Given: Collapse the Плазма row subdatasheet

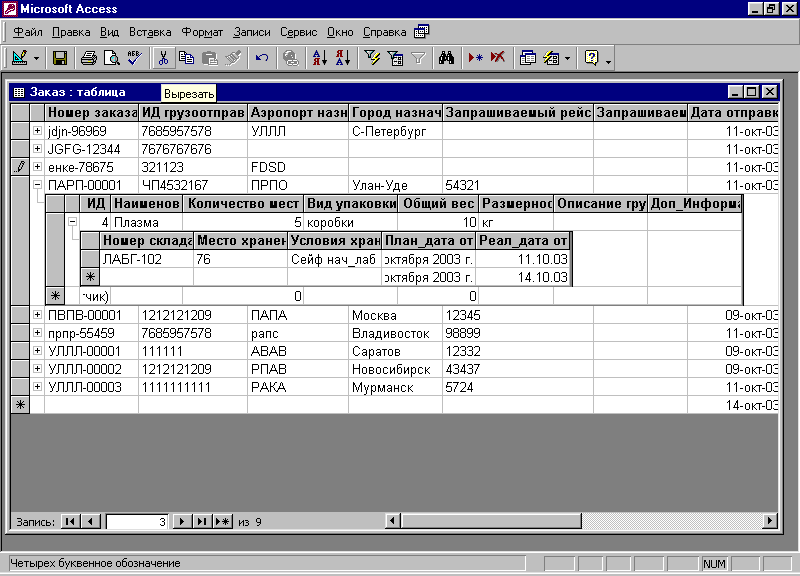Looking at the screenshot, I should [72, 221].
